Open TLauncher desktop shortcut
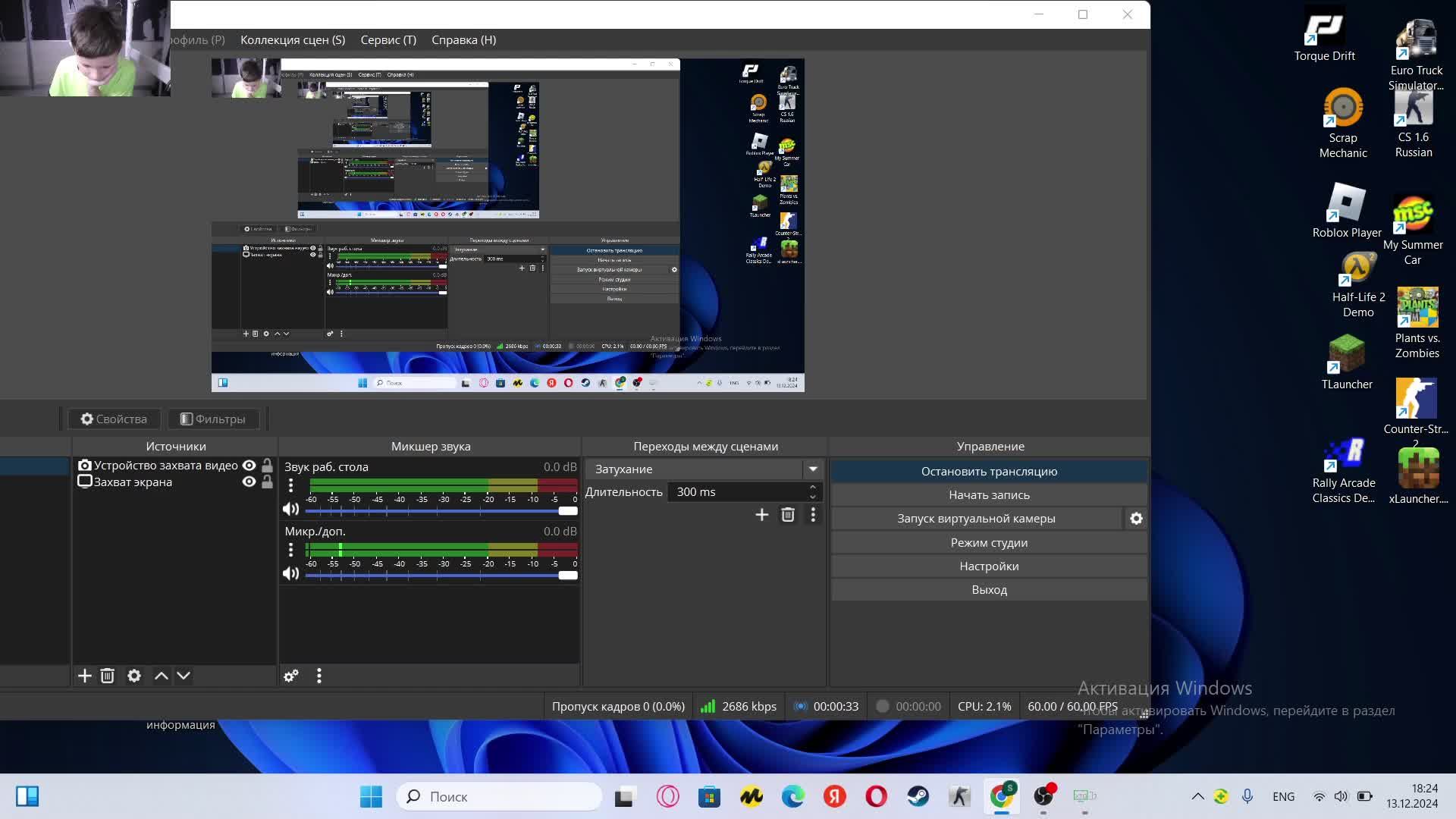This screenshot has width=1456, height=819. coord(1347,362)
